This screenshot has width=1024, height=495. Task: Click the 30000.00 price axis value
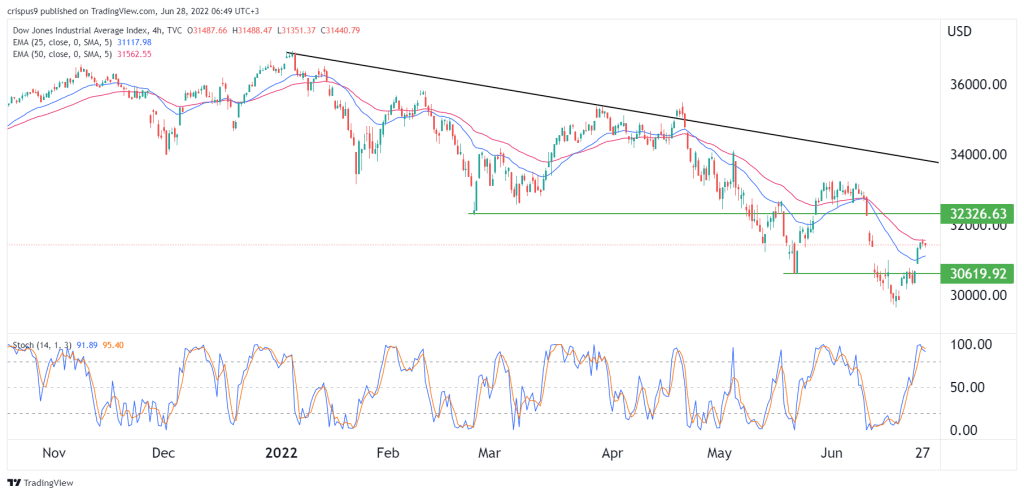tap(976, 295)
